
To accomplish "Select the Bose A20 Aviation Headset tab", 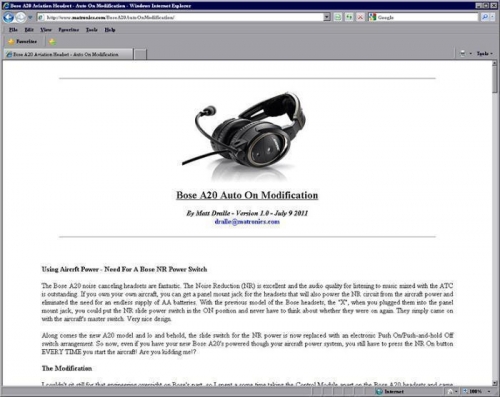I will pyautogui.click(x=68, y=54).
